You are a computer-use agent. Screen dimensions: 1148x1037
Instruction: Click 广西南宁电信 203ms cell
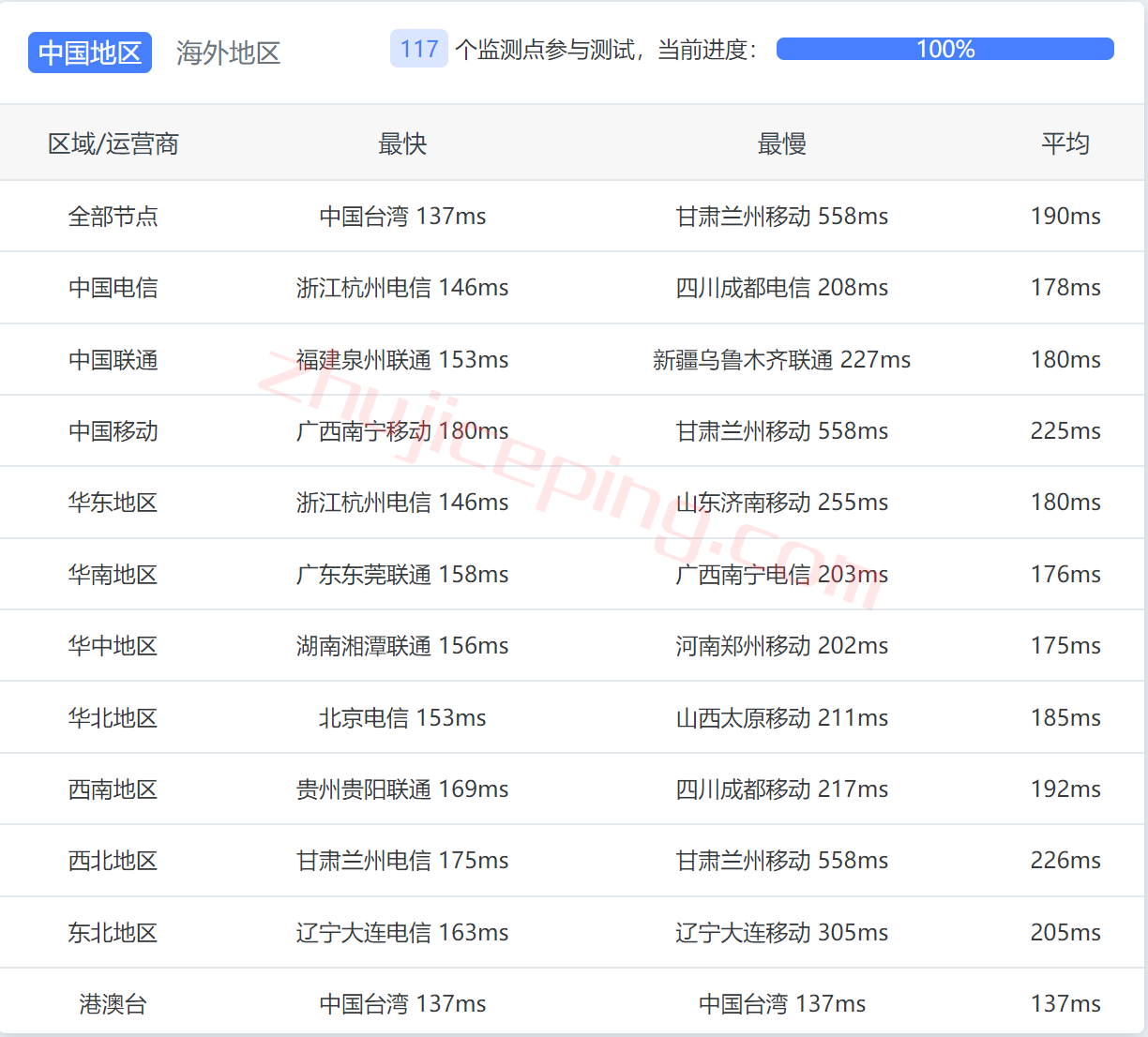click(782, 574)
